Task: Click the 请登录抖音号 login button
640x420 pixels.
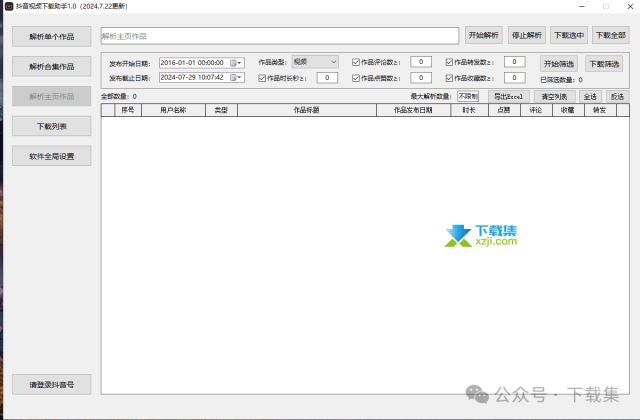Action: pyautogui.click(x=51, y=384)
